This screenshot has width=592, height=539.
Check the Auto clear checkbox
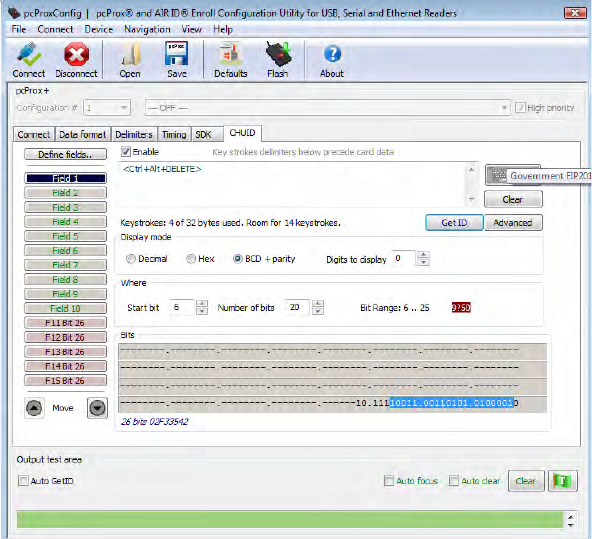coord(453,481)
